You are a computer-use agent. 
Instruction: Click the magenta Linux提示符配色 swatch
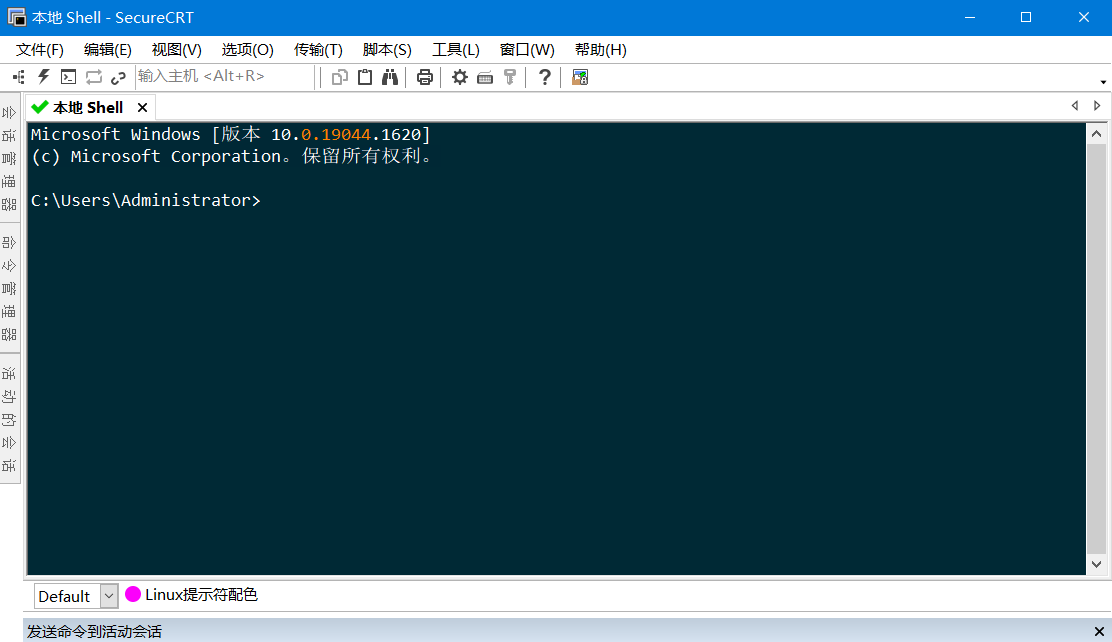133,595
